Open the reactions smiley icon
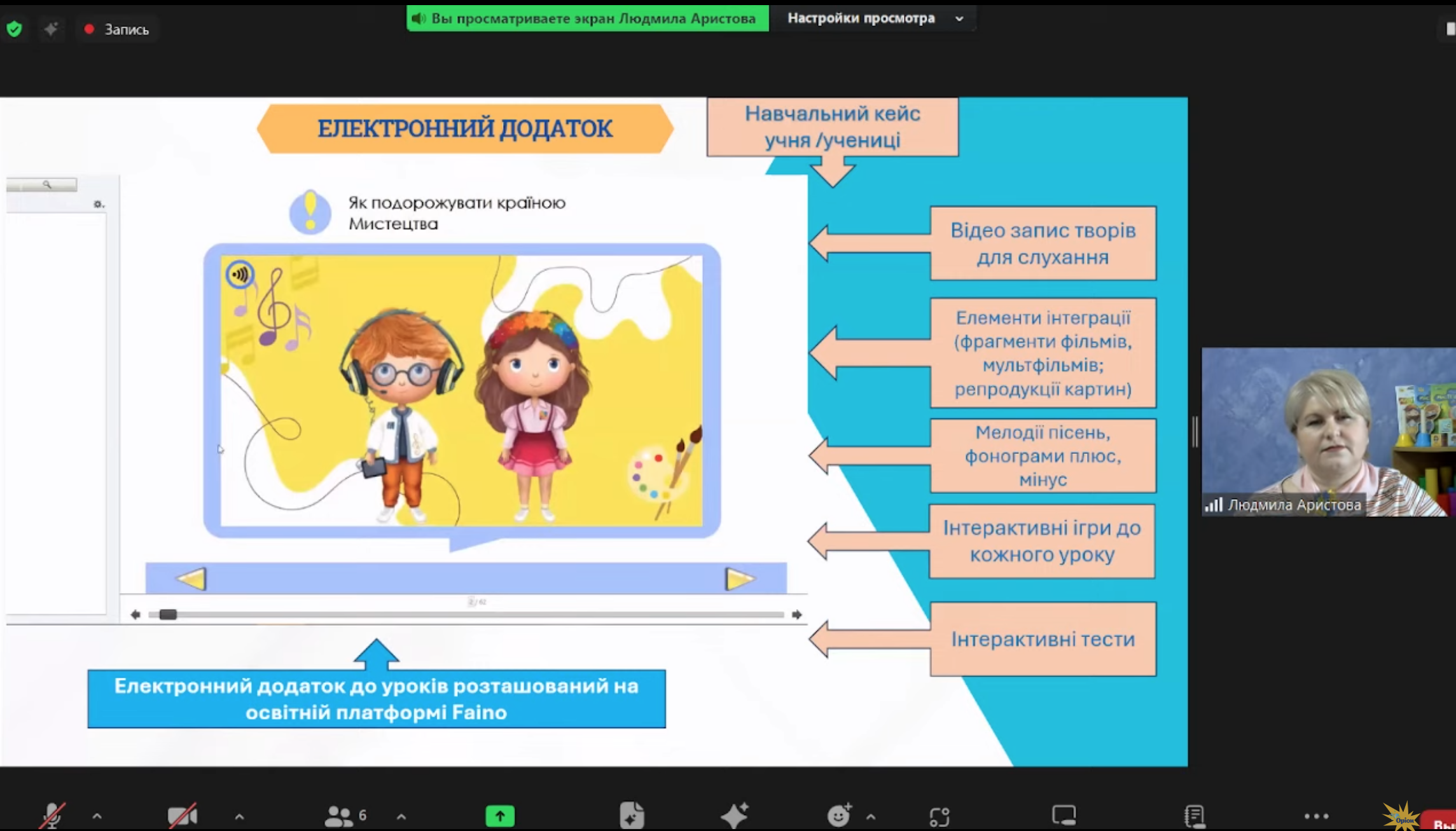The image size is (1456, 831). pyautogui.click(x=839, y=814)
